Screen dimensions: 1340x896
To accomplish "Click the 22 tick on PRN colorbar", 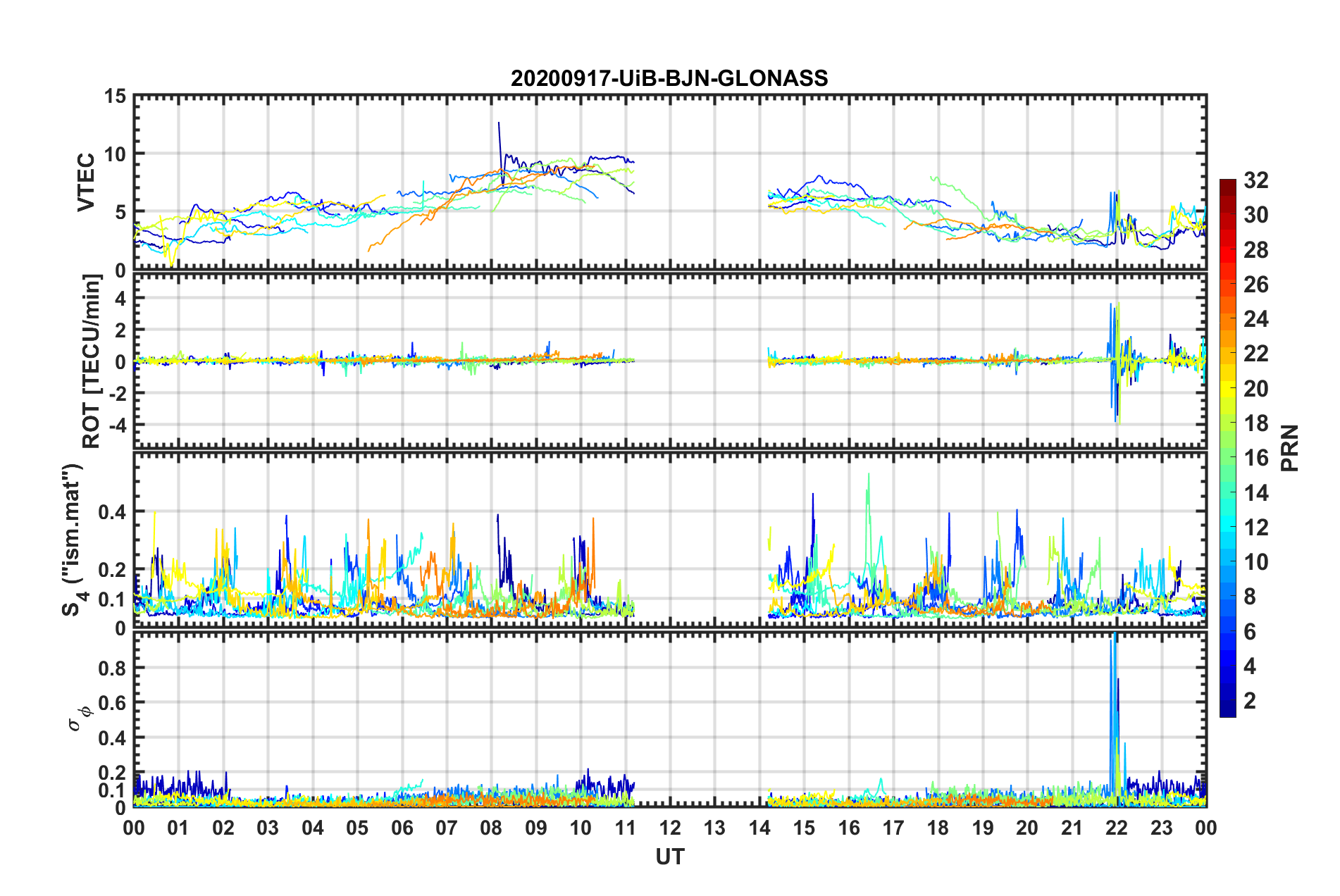I will pyautogui.click(x=1255, y=354).
